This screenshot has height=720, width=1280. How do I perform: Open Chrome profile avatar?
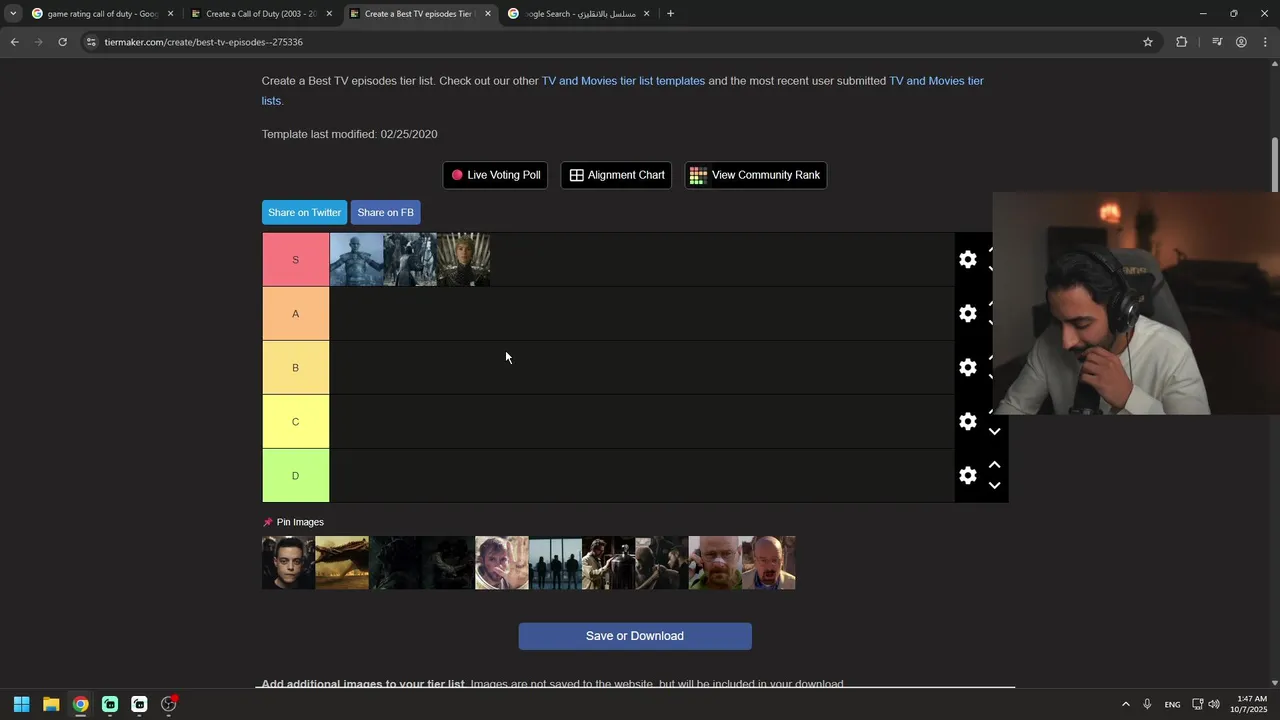point(1241,42)
